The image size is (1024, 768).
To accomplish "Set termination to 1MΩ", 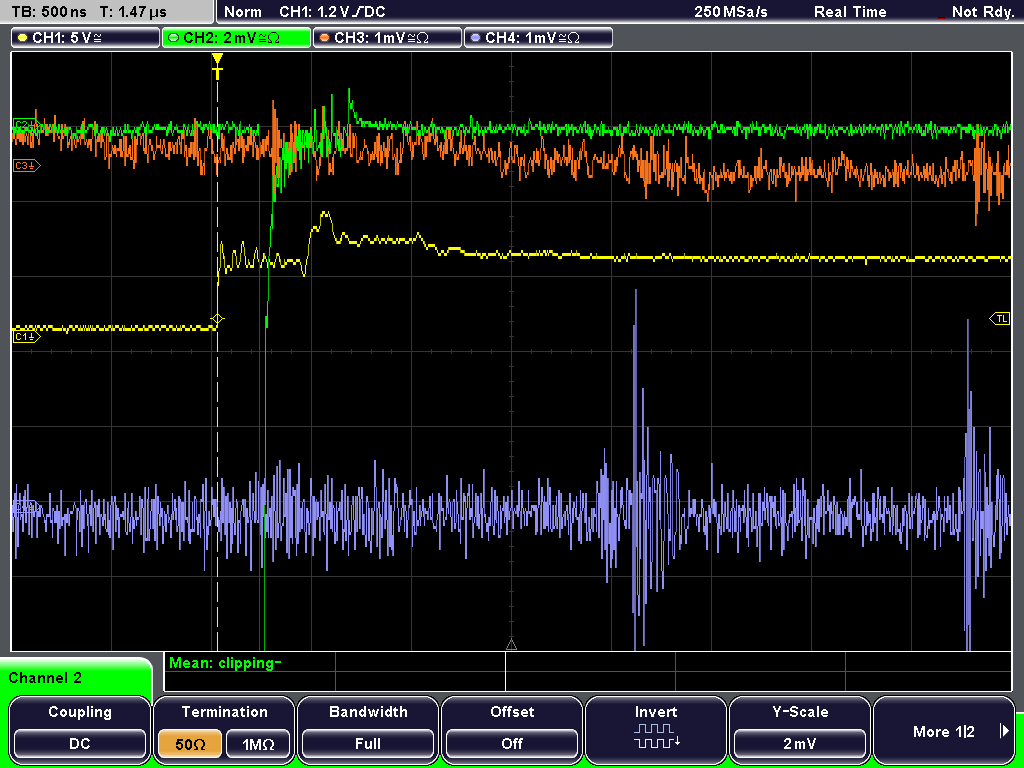I will (258, 744).
